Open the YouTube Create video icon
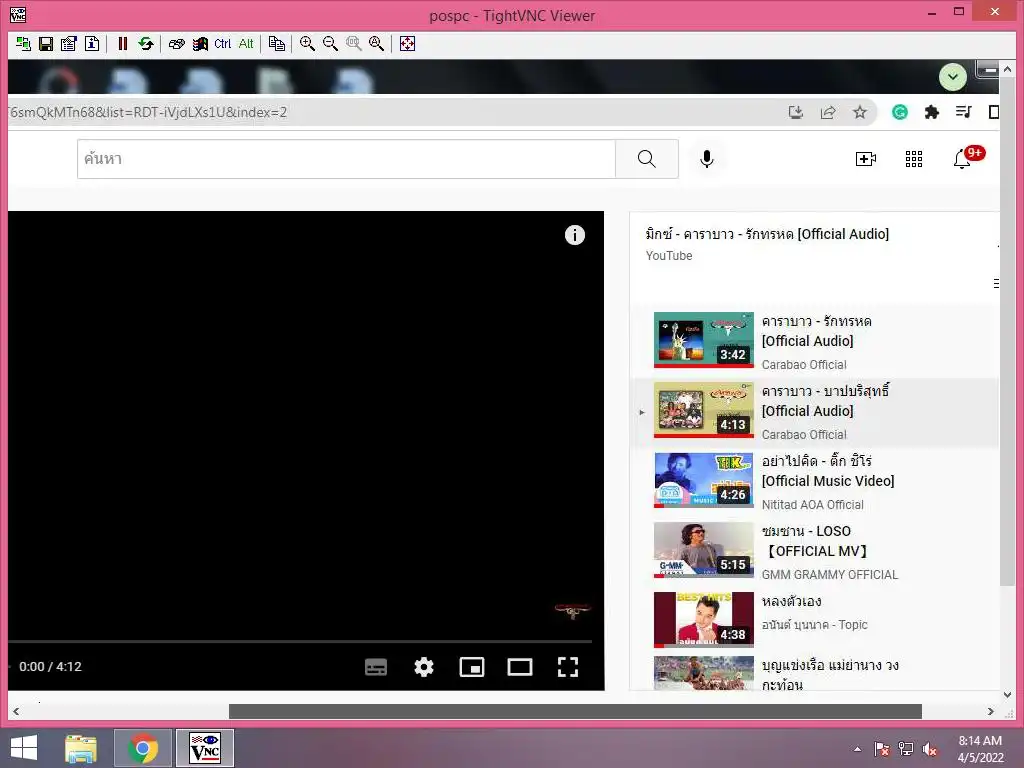This screenshot has width=1024, height=768. (x=866, y=159)
